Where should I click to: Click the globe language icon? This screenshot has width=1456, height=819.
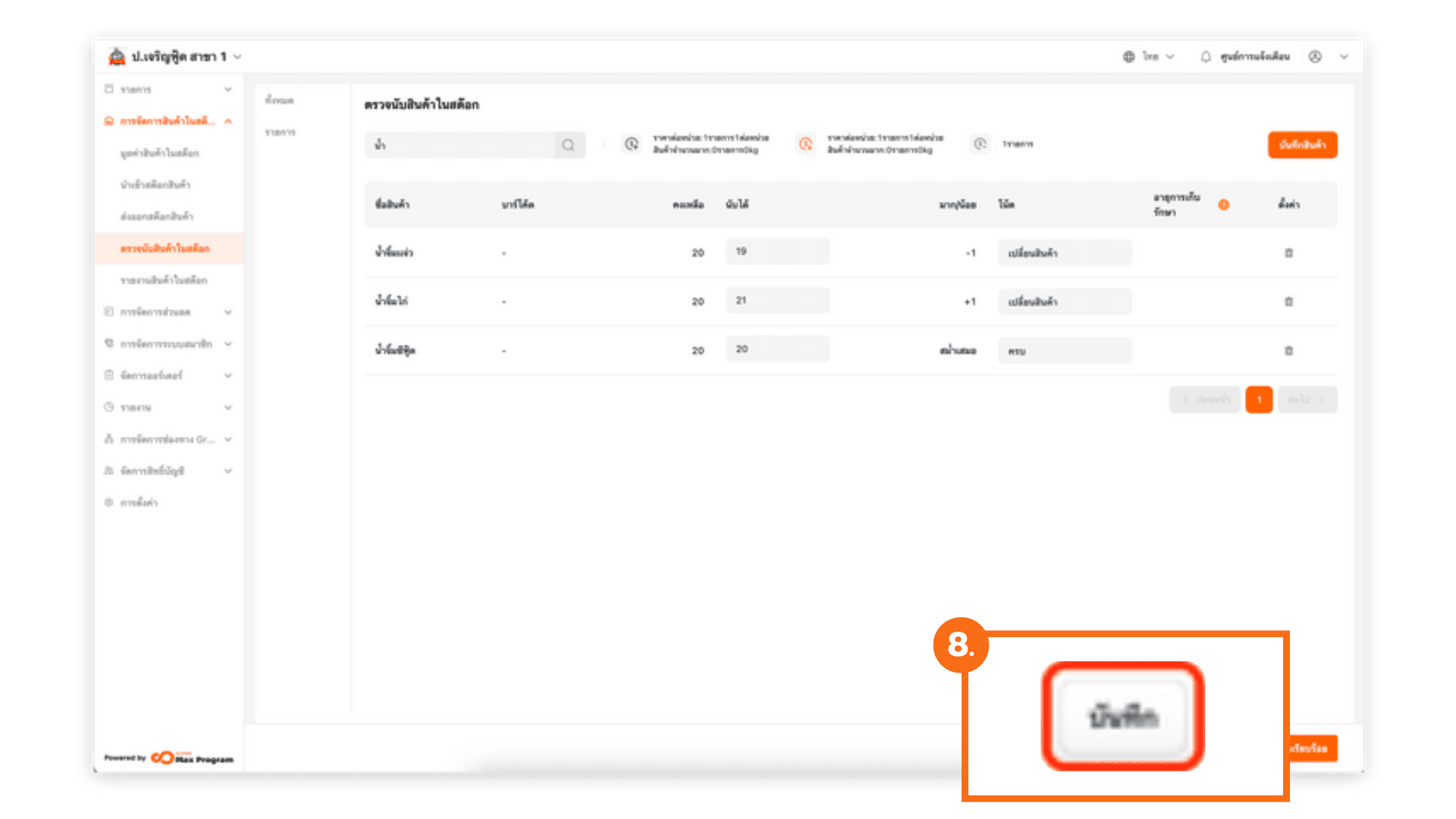pos(1128,57)
